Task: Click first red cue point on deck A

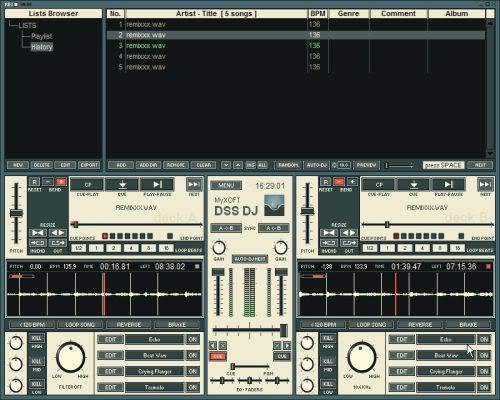Action: pyautogui.click(x=105, y=236)
